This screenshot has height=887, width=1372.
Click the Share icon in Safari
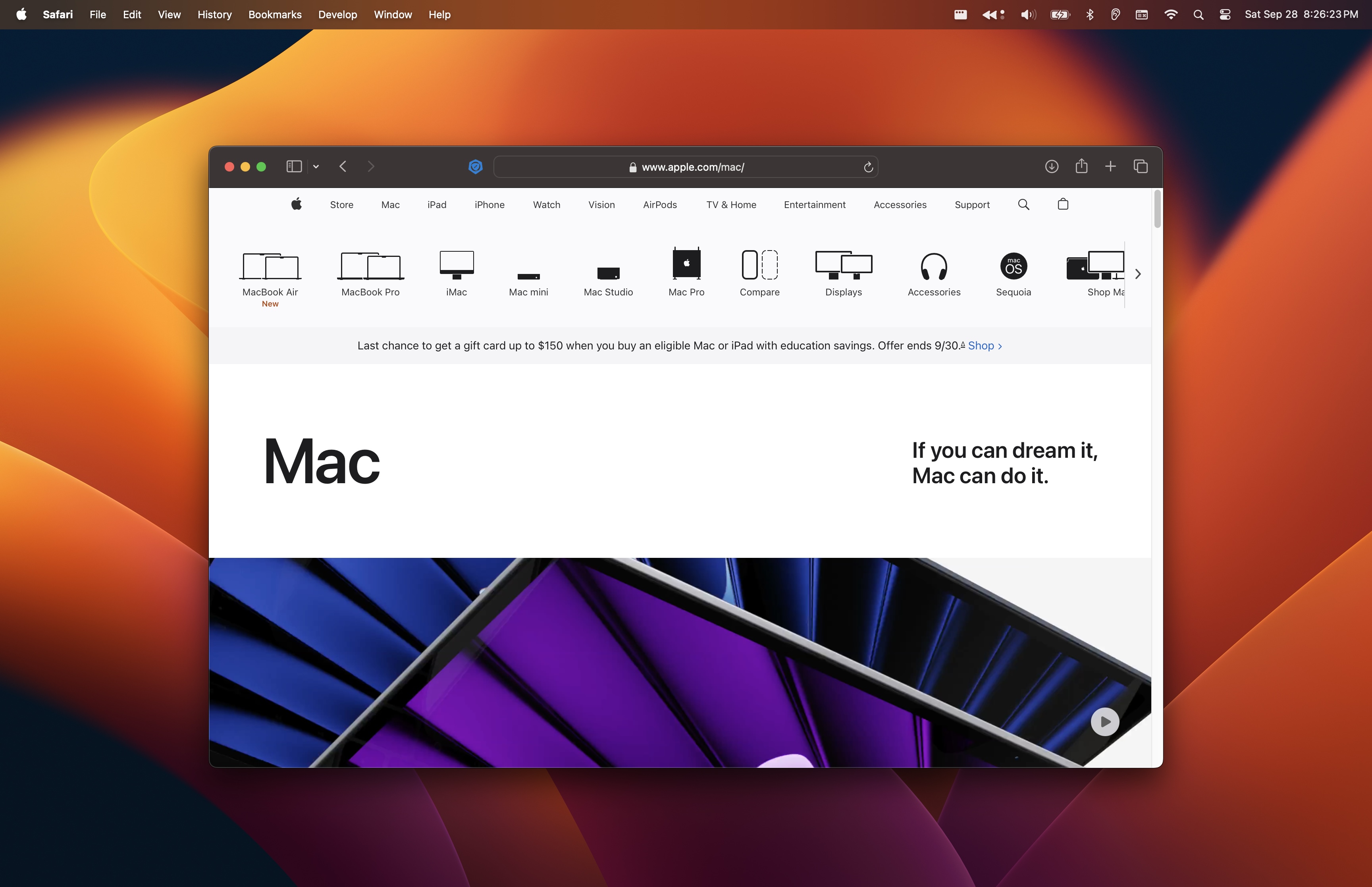click(1081, 166)
